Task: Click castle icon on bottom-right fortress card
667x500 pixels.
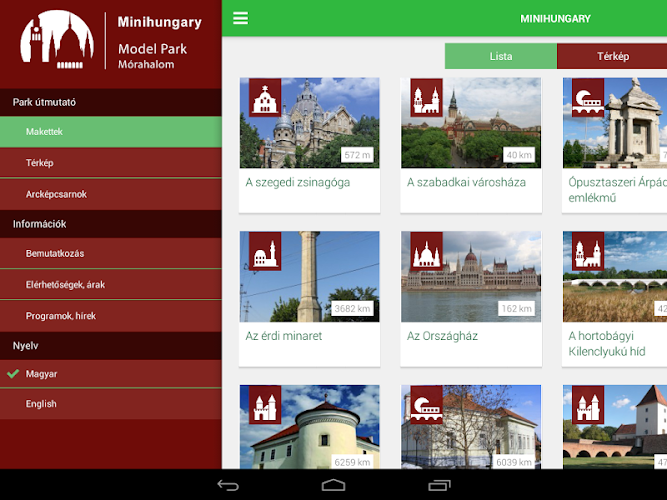Action: [x=588, y=405]
